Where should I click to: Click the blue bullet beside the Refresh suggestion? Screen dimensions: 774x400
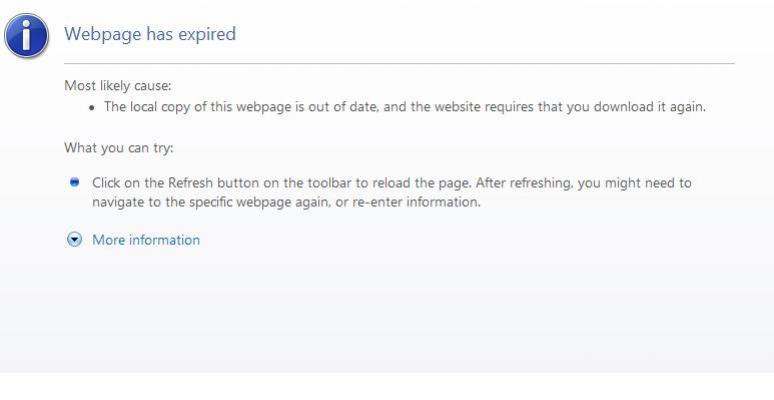click(74, 183)
